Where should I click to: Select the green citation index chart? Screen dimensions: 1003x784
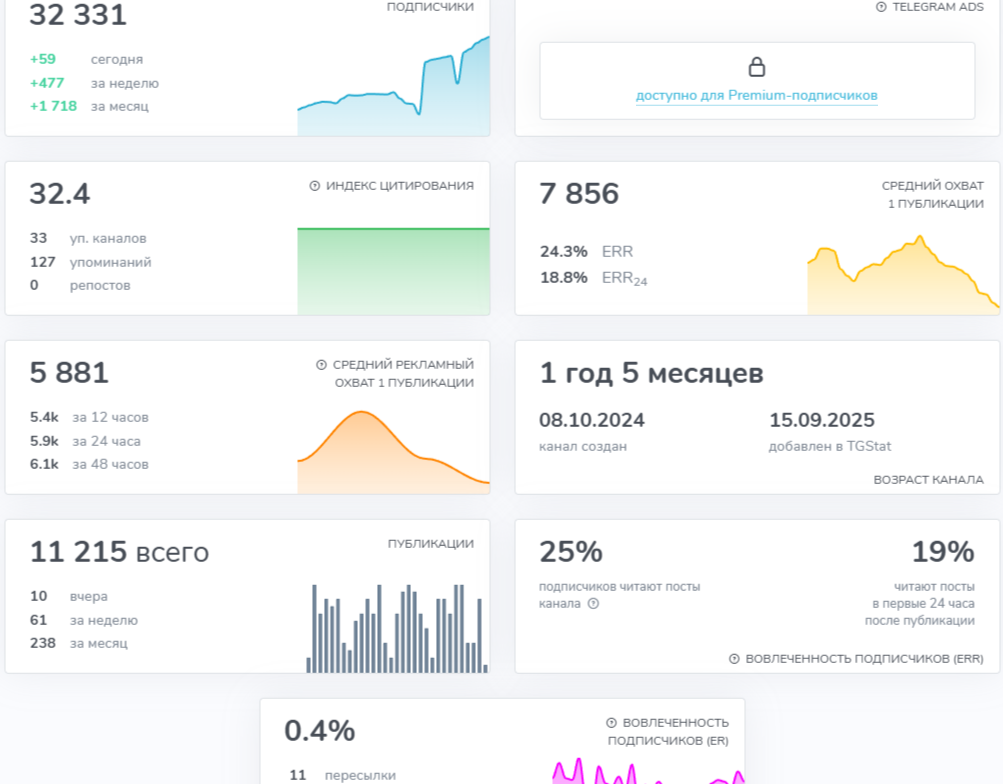click(x=394, y=271)
